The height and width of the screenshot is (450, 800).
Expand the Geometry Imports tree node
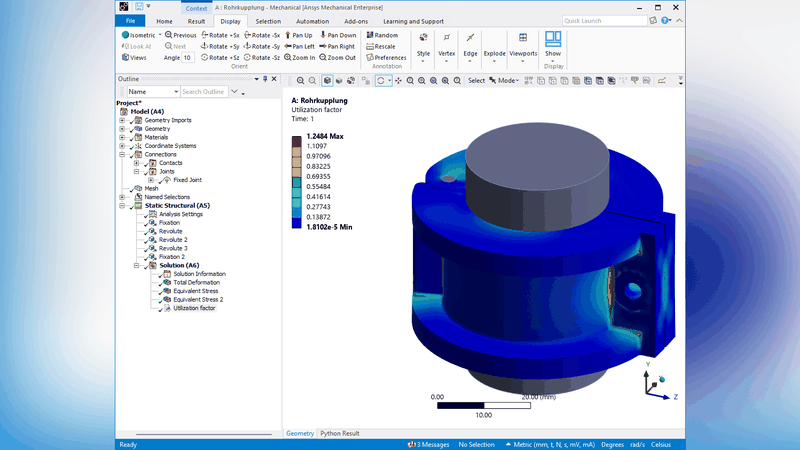pos(122,120)
